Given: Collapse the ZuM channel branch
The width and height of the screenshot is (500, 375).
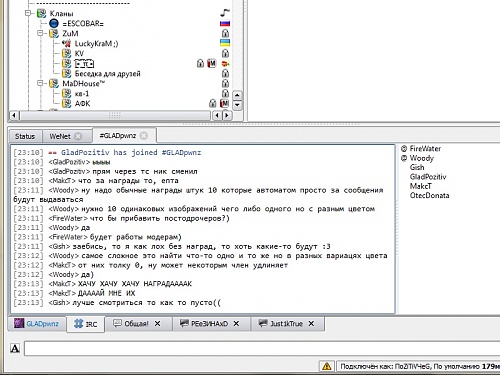Looking at the screenshot, I should click(40, 33).
